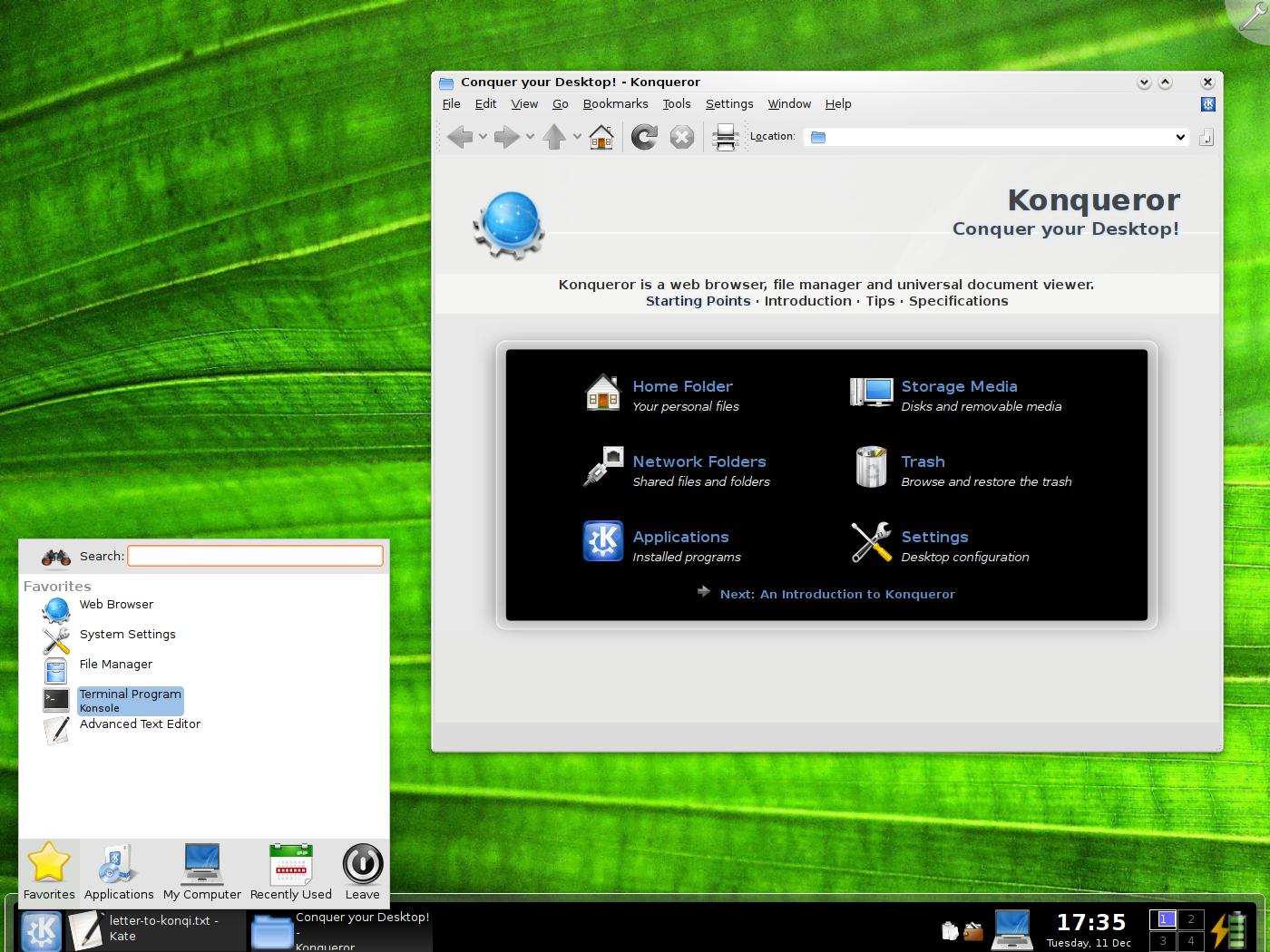Launch Web Browser from Favorites
The image size is (1270, 952).
point(116,605)
